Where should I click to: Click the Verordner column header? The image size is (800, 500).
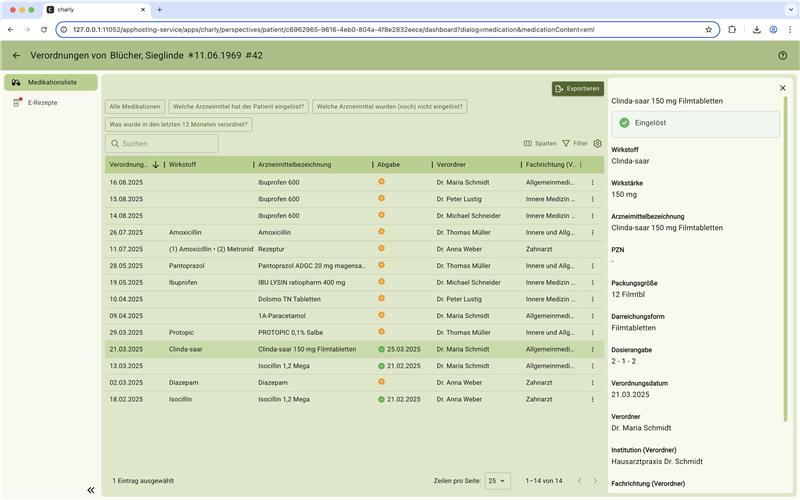click(x=451, y=164)
